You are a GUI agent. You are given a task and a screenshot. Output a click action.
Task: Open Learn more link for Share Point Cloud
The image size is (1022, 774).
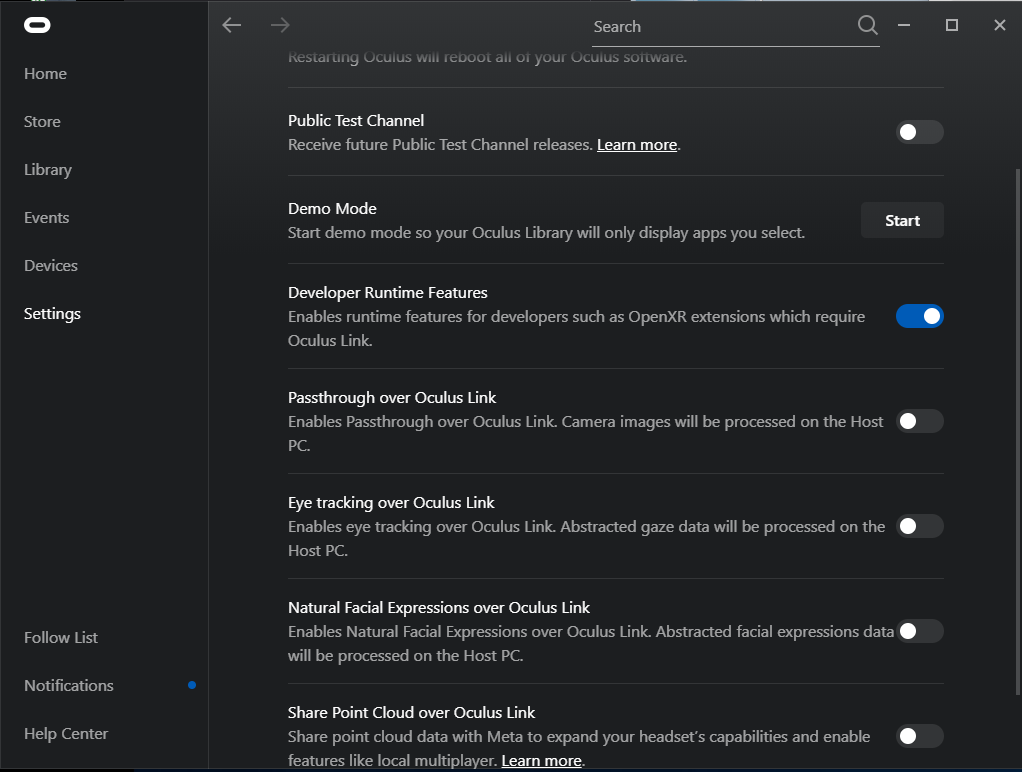click(541, 761)
